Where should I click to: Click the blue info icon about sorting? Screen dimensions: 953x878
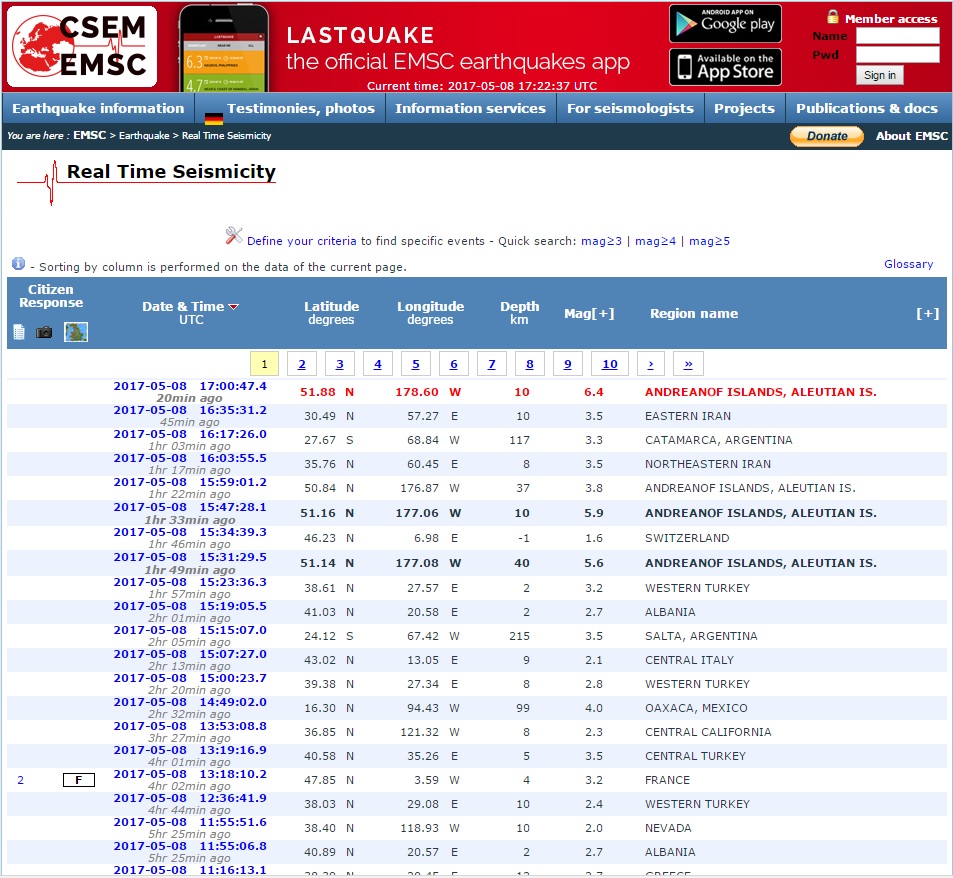18,263
